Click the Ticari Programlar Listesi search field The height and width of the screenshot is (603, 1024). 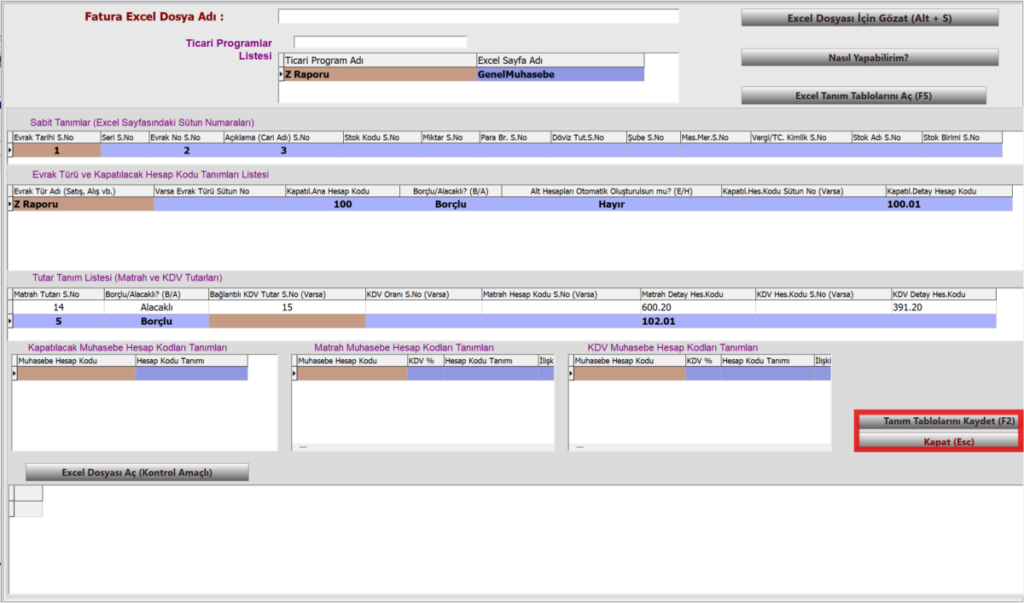380,42
